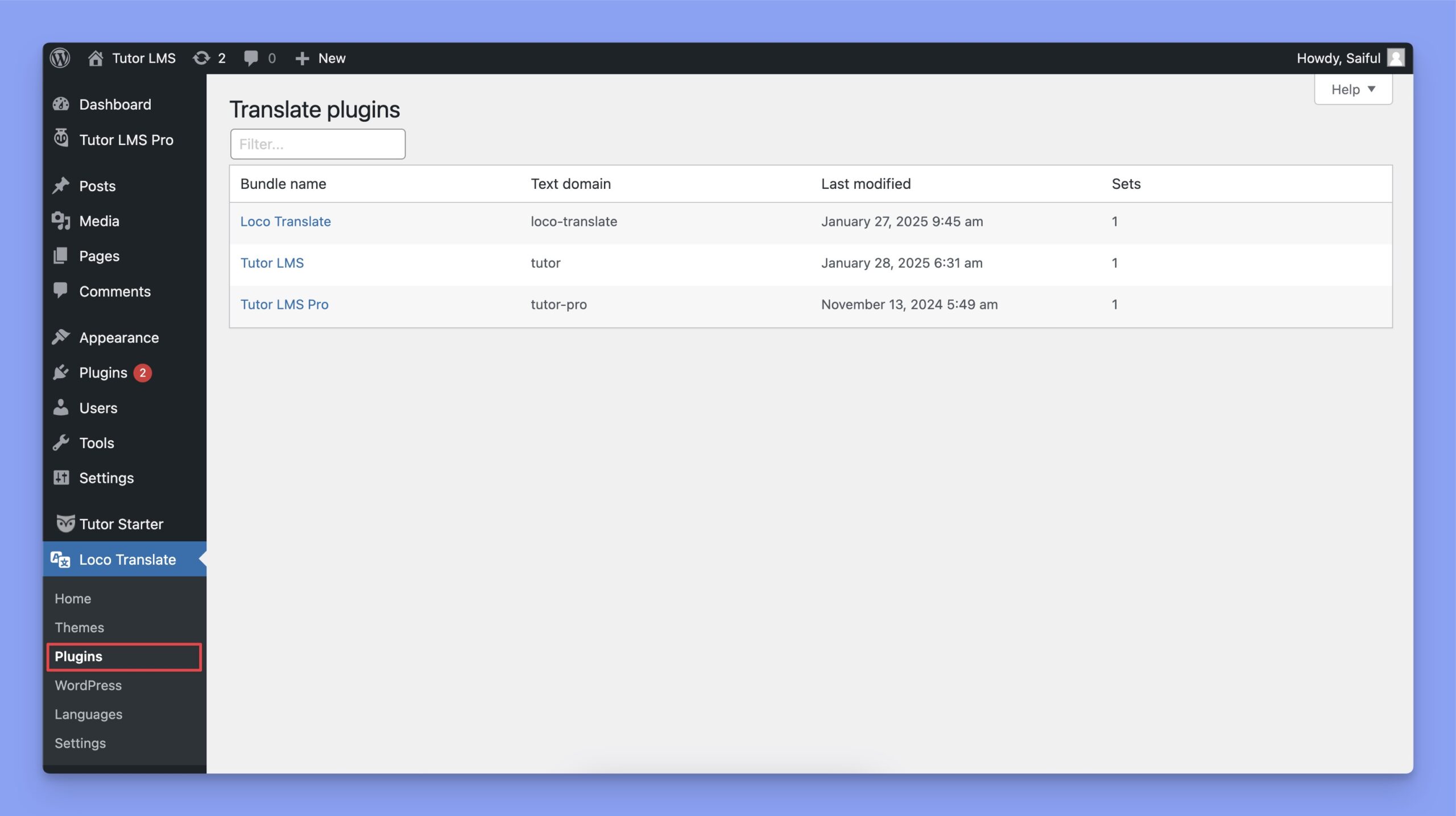Image resolution: width=1456 pixels, height=816 pixels.
Task: Click the Settings sliders icon
Action: tap(61, 478)
